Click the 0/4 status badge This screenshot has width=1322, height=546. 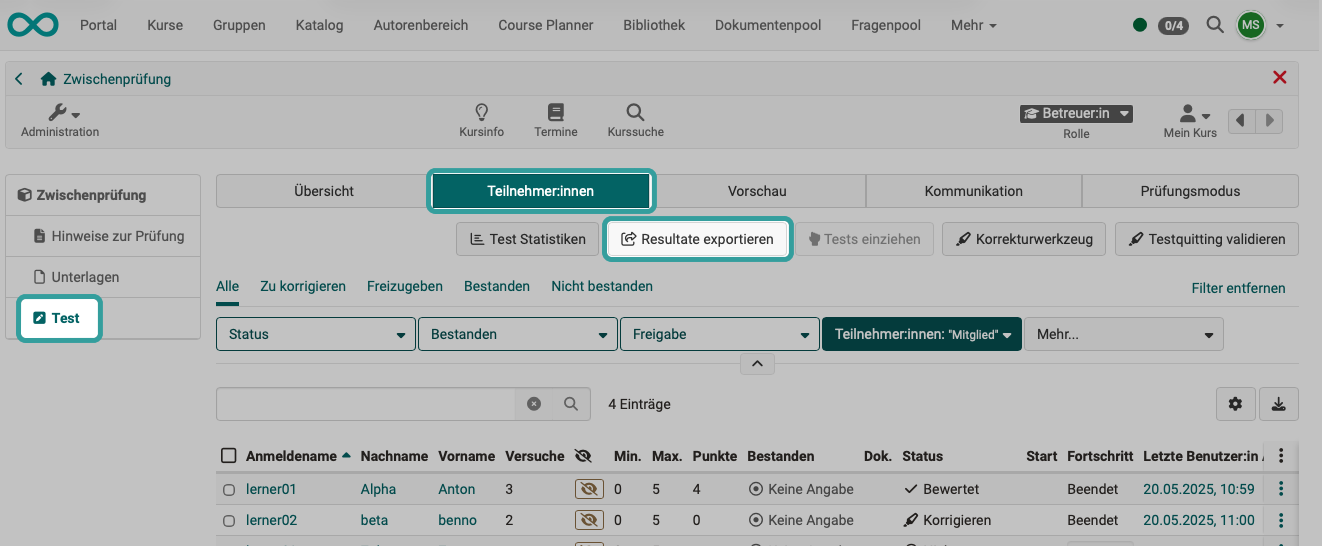pos(1173,26)
